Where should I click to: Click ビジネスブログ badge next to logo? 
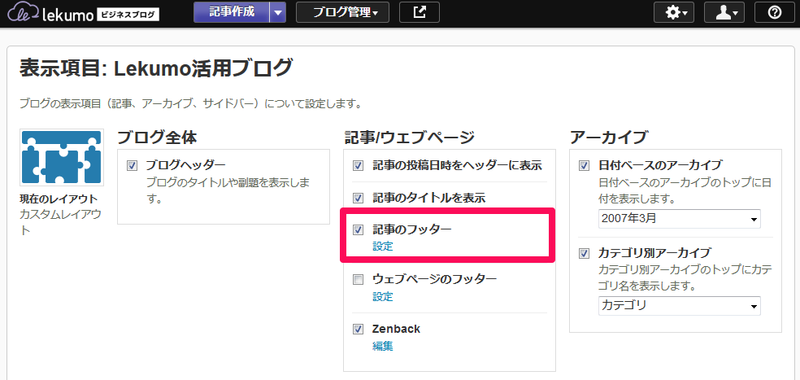coord(128,14)
